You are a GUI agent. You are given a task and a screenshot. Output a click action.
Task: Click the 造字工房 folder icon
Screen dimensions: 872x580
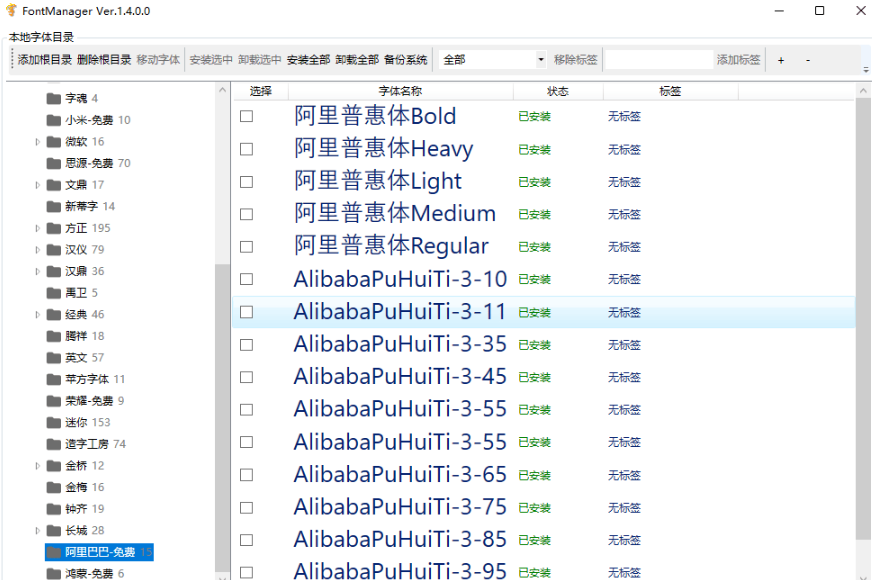click(53, 444)
